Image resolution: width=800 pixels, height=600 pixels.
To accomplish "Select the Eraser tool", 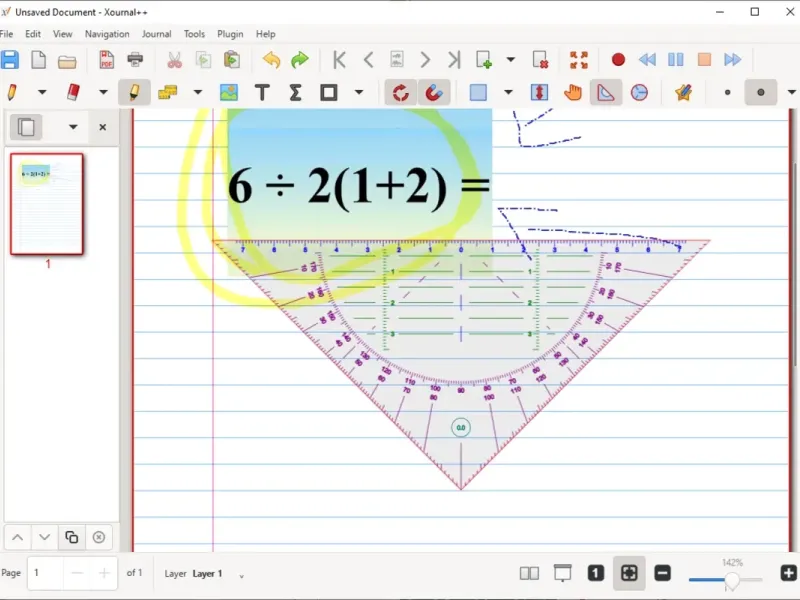I will (73, 92).
